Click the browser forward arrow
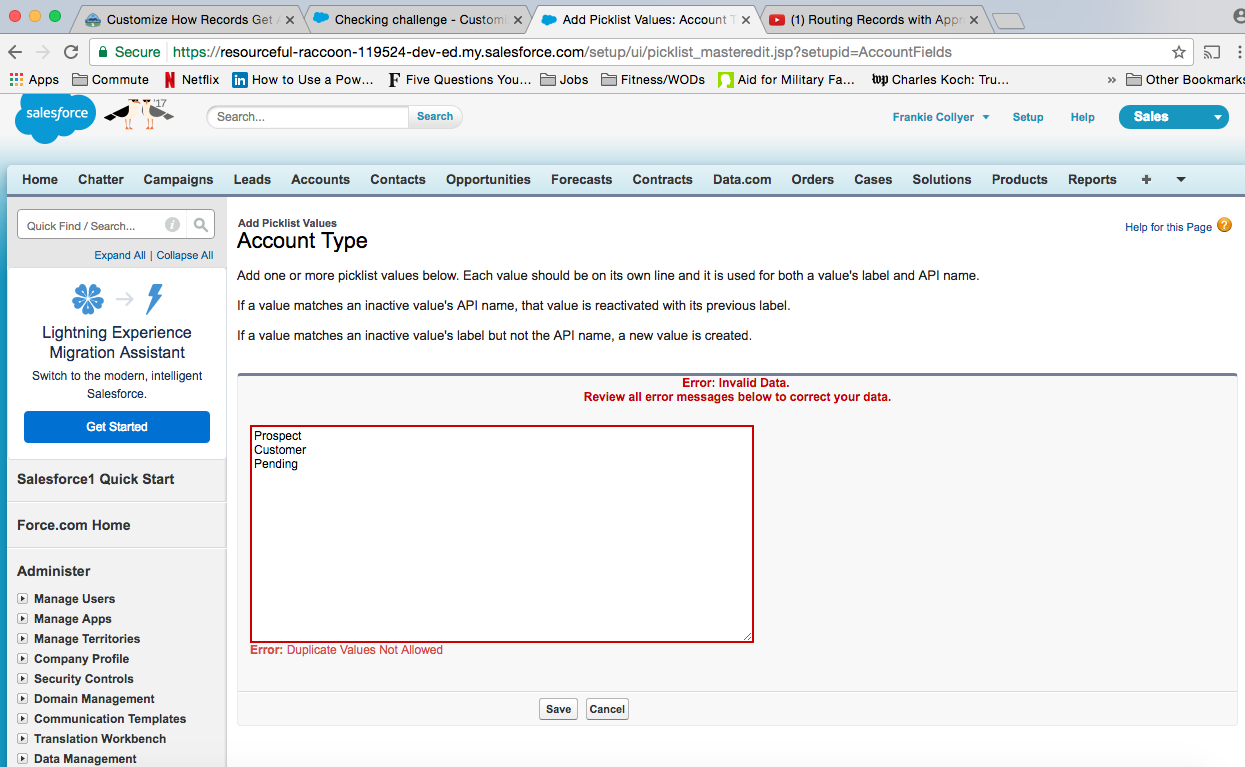Image resolution: width=1245 pixels, height=767 pixels. click(x=42, y=52)
